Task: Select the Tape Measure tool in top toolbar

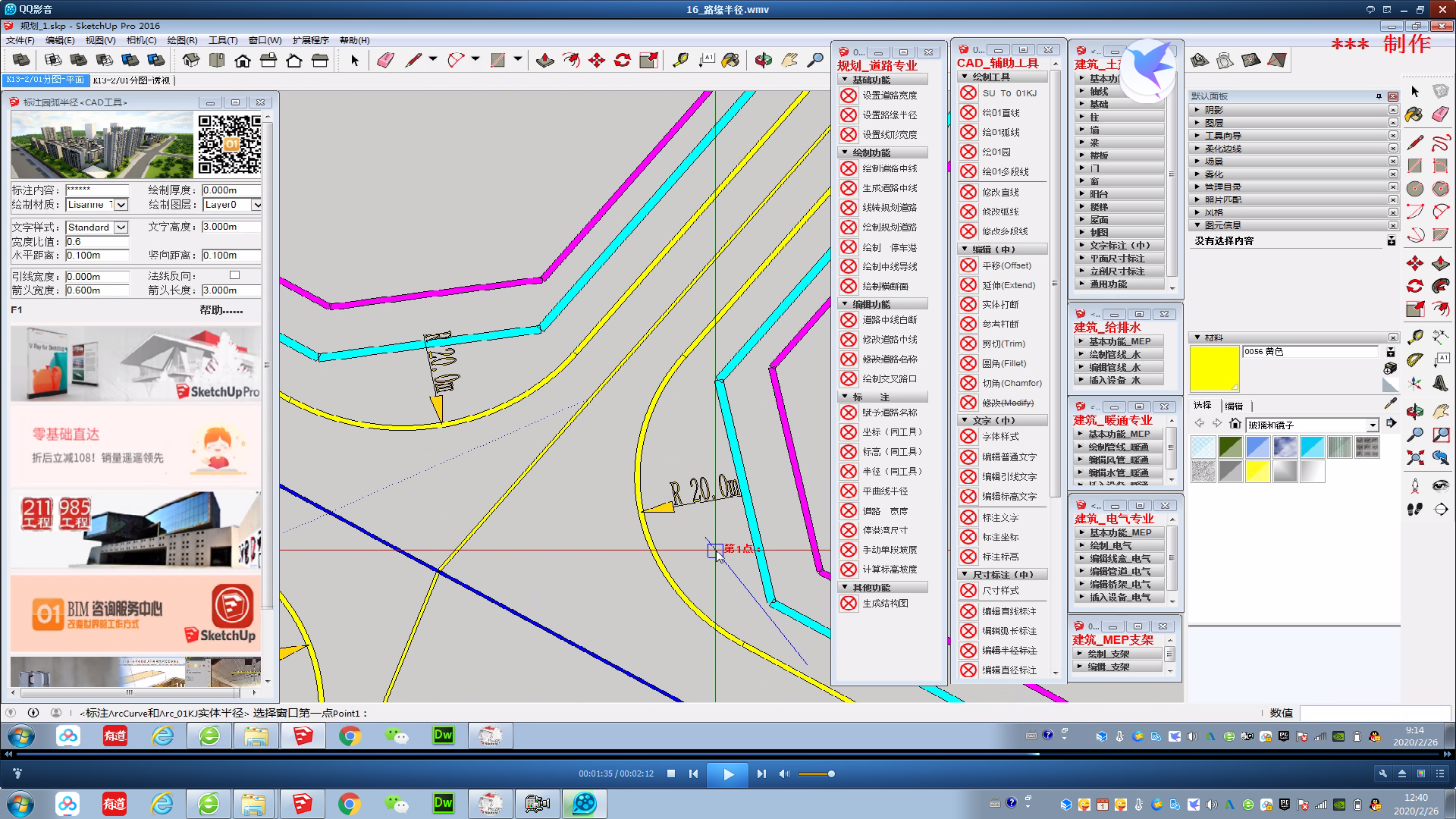Action: (x=680, y=61)
